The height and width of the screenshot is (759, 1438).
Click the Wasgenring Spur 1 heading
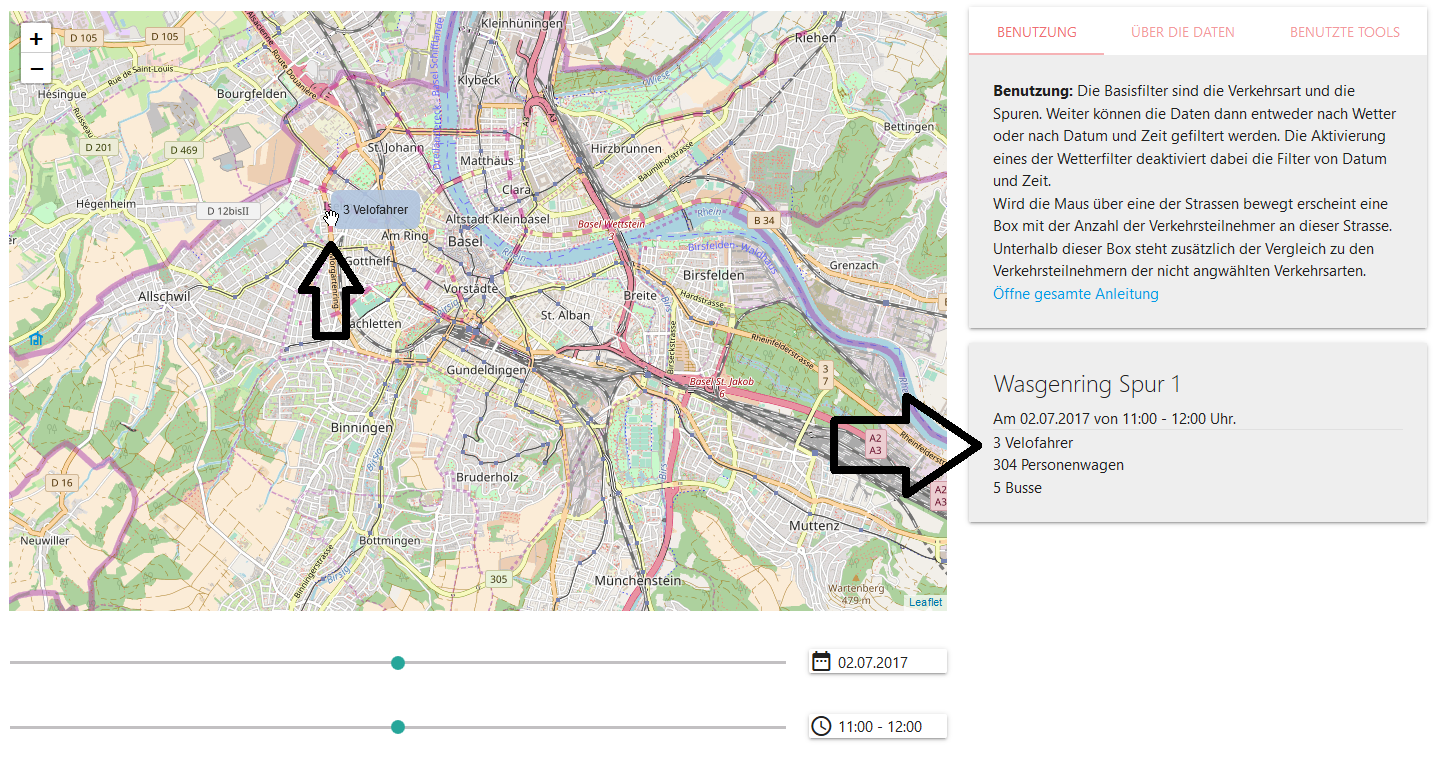click(x=1086, y=384)
